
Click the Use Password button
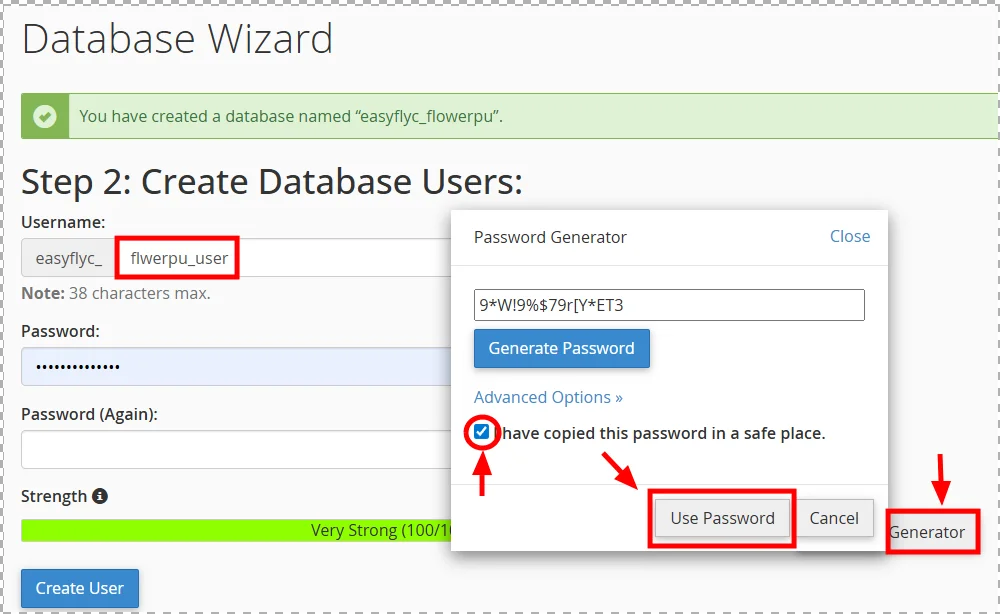click(x=722, y=518)
